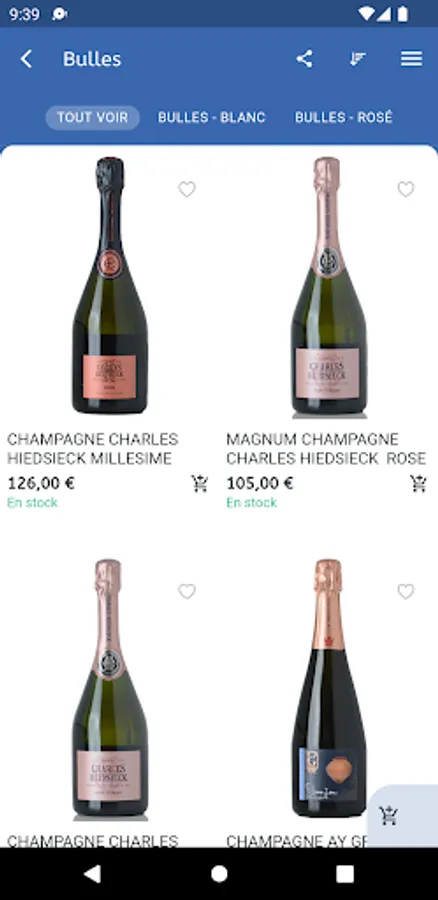The image size is (438, 900).
Task: Open the hamburger menu
Action: tap(412, 59)
